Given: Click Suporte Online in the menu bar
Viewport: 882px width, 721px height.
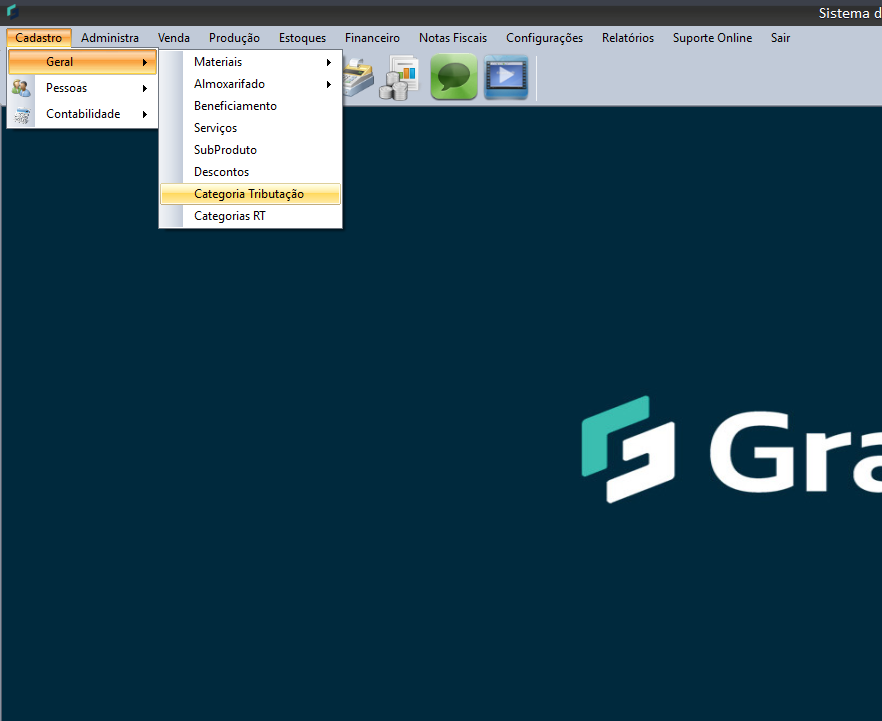Looking at the screenshot, I should [712, 38].
